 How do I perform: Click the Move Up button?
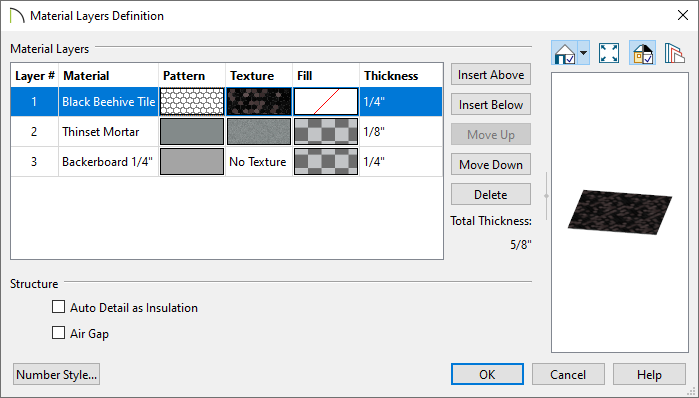491,135
